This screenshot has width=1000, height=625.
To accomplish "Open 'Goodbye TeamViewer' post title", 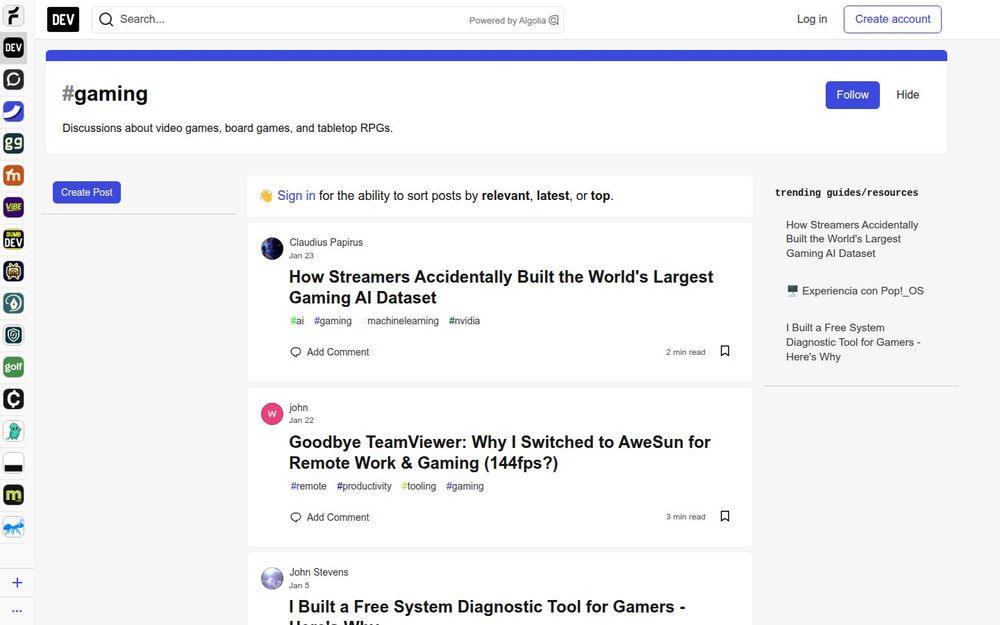I will 500,452.
